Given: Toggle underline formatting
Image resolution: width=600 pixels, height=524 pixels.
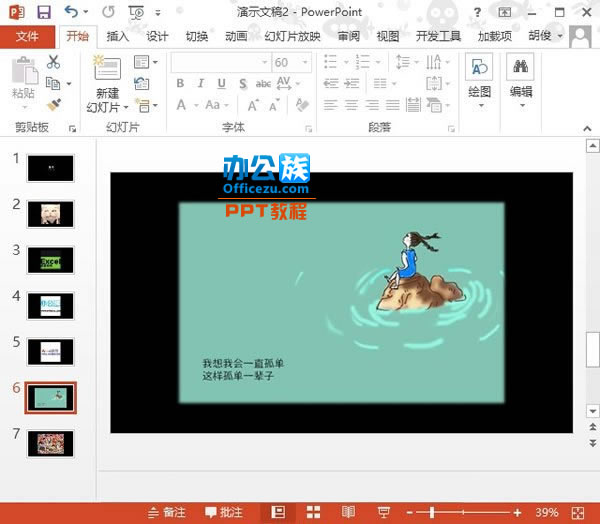Looking at the screenshot, I should 221,83.
